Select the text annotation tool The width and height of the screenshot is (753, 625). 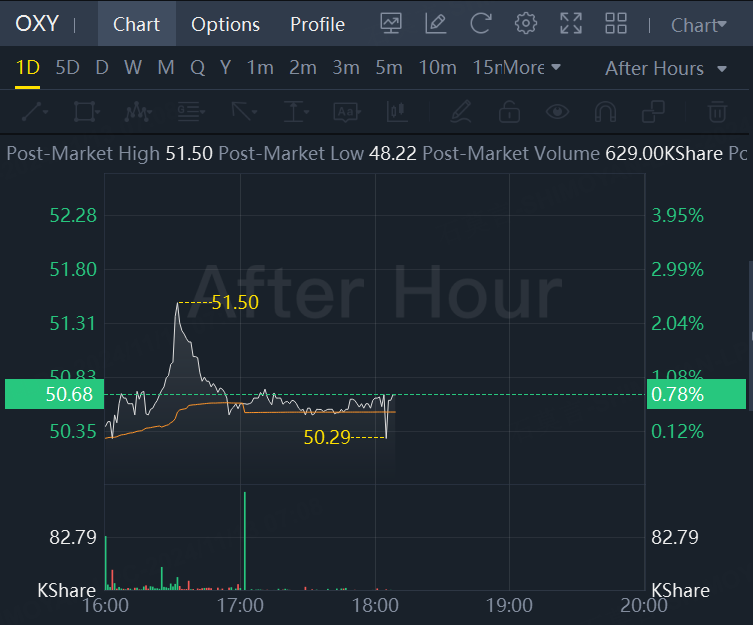pos(346,112)
